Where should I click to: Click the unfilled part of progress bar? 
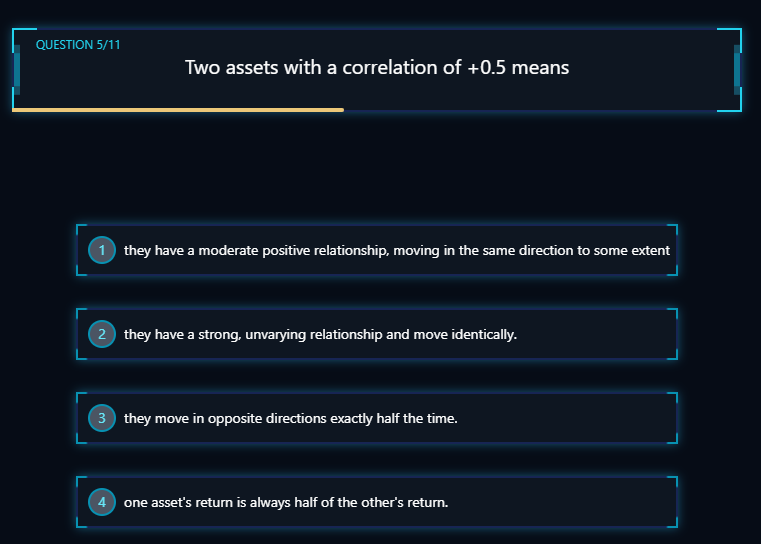pos(540,110)
